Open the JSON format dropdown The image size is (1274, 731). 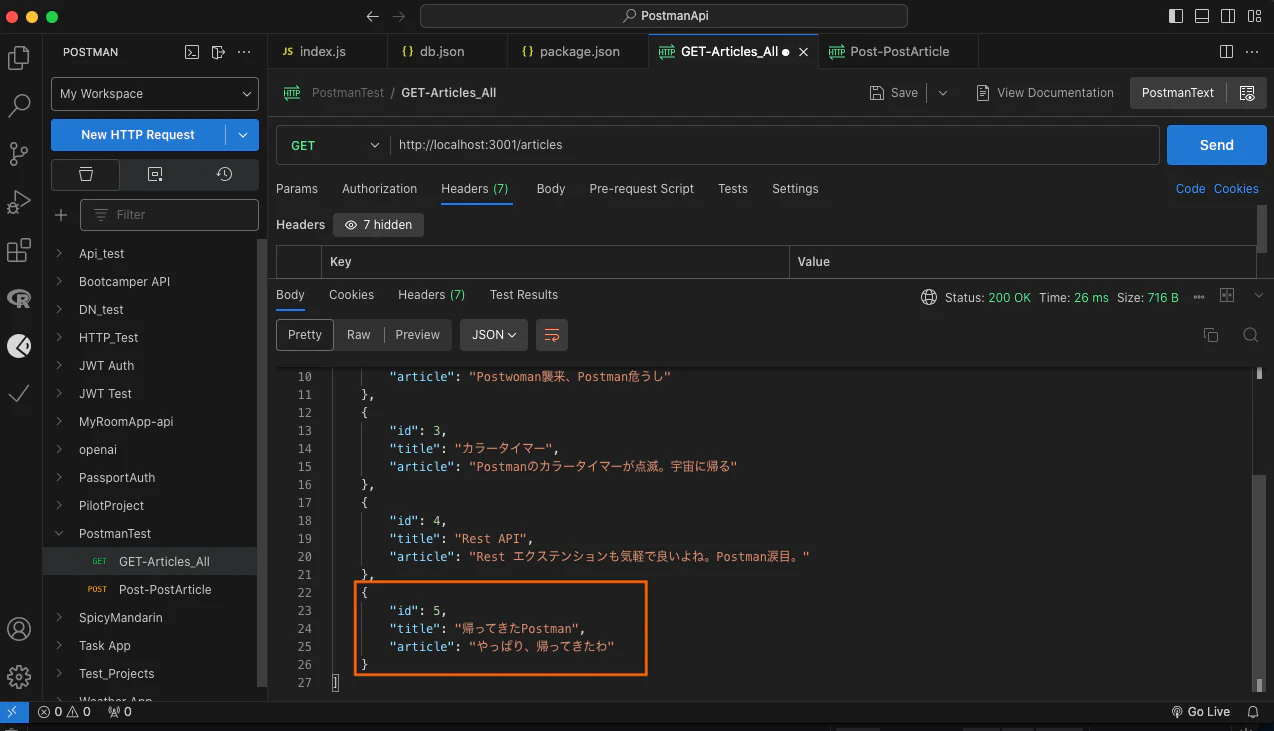[x=494, y=335]
